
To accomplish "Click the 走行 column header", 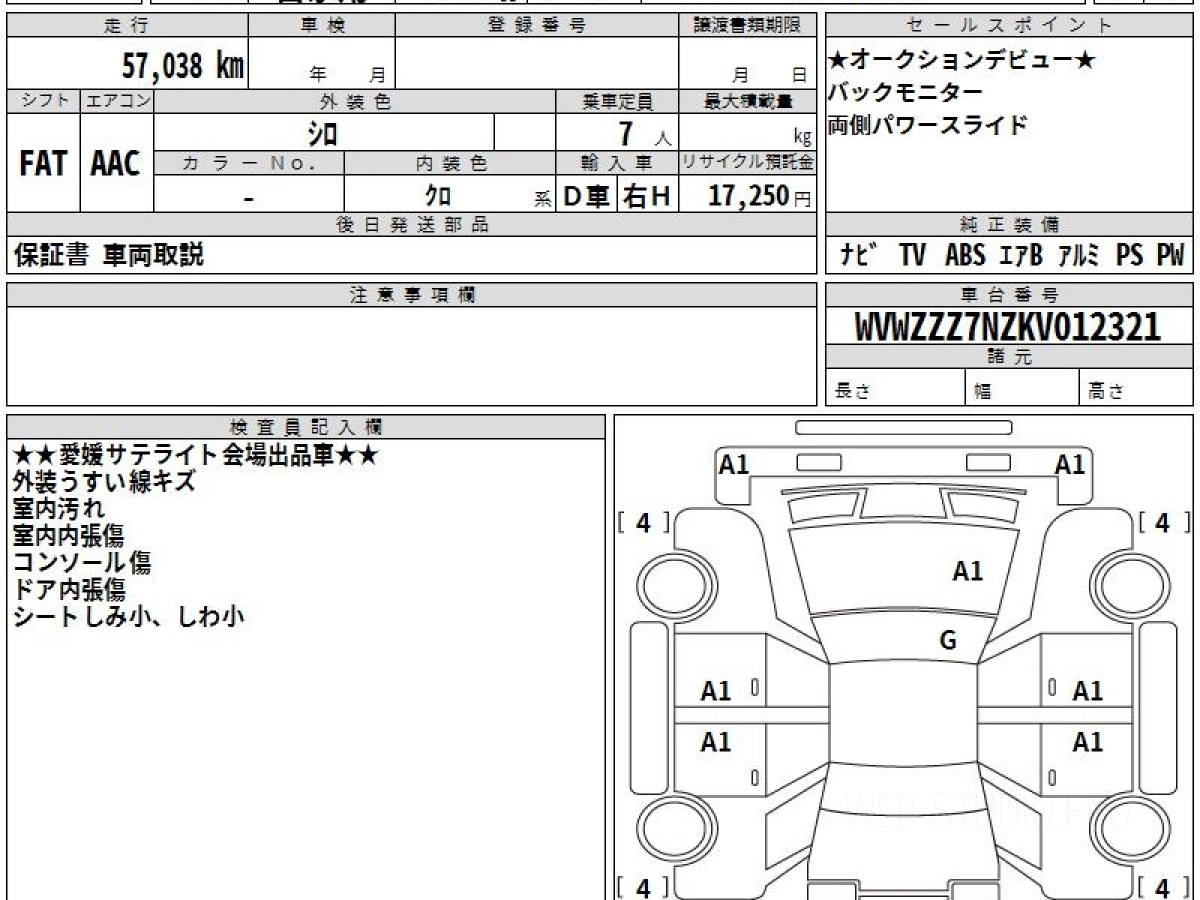I will point(126,26).
